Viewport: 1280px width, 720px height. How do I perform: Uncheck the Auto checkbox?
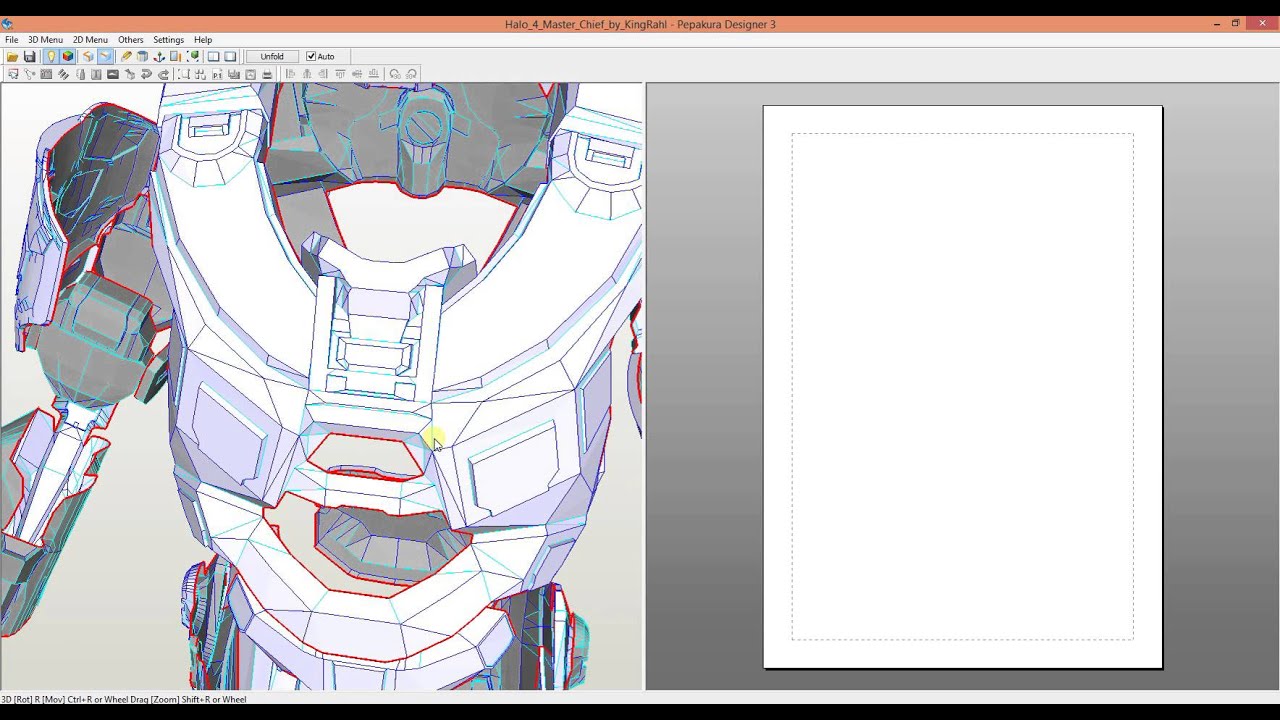coord(311,56)
